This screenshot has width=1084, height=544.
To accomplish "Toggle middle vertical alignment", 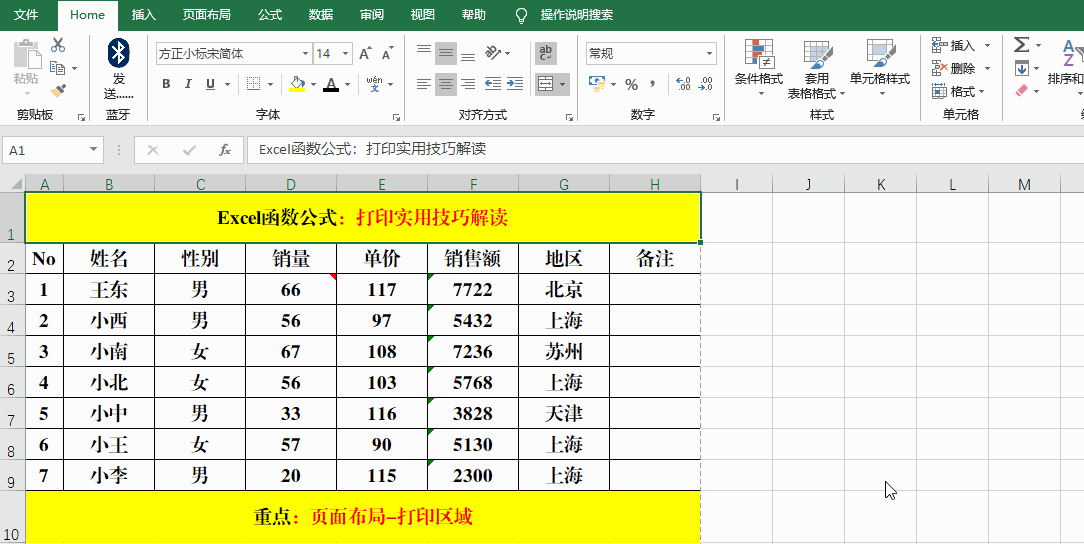I will (446, 53).
